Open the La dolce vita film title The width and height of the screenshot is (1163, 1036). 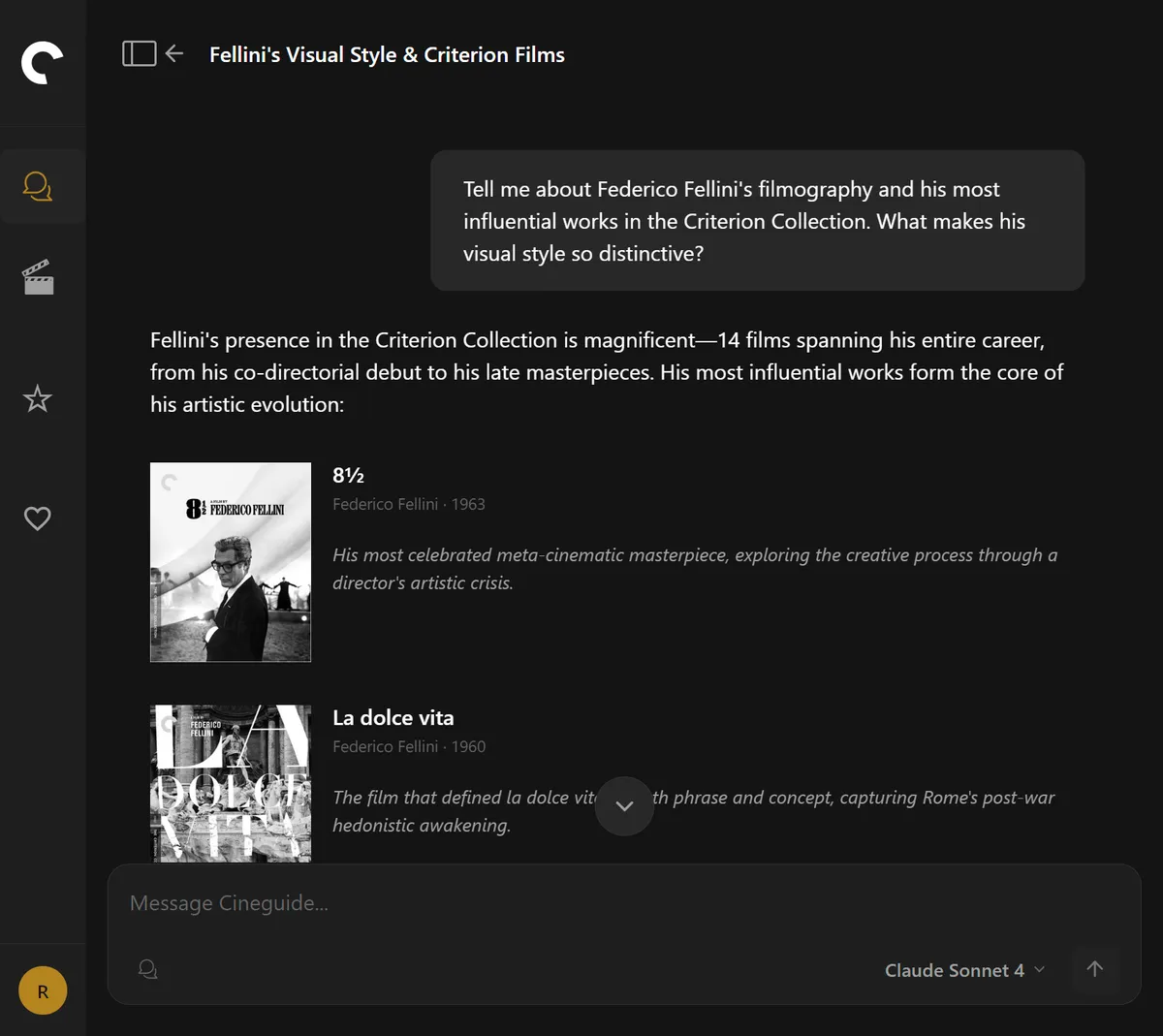(x=393, y=717)
